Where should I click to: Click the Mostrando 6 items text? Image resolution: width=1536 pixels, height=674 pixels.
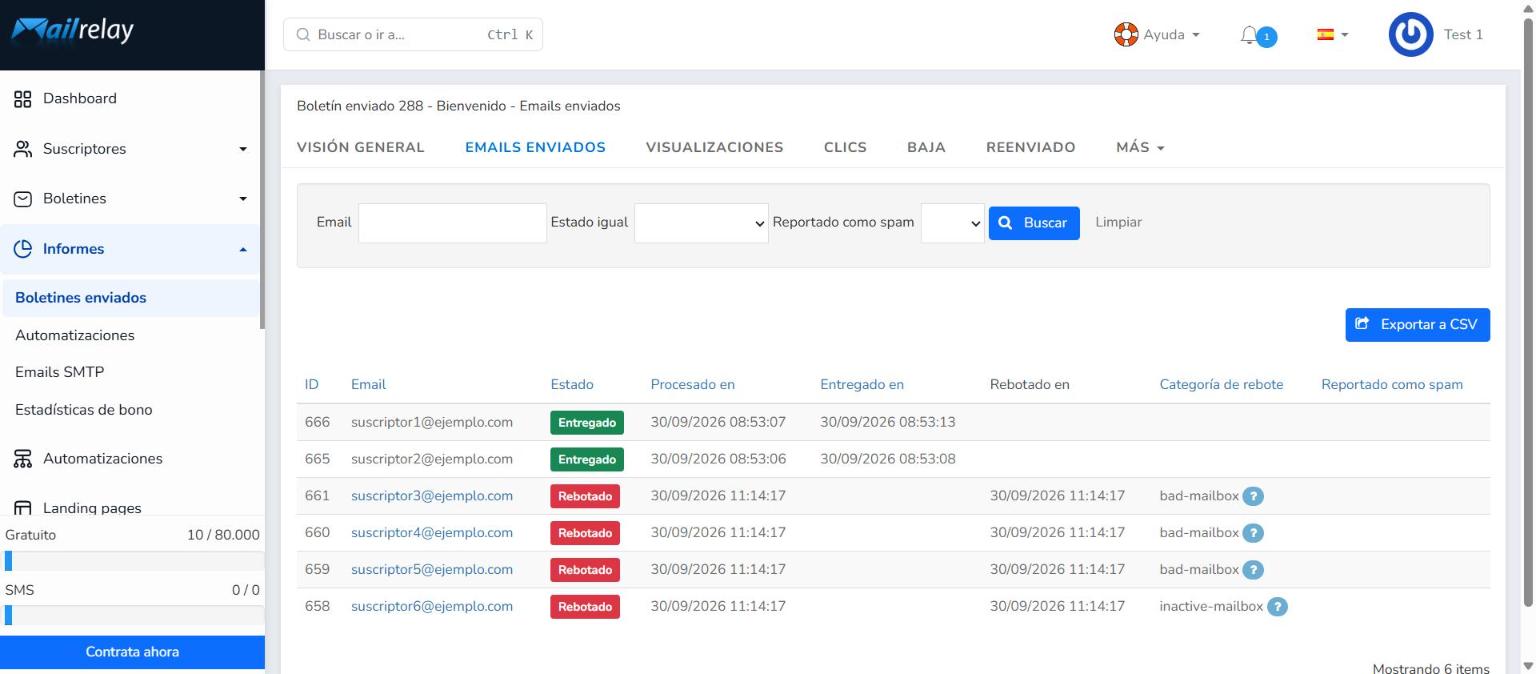1431,668
